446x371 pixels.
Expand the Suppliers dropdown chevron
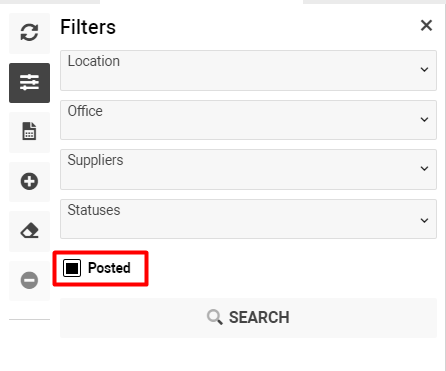pyautogui.click(x=424, y=168)
